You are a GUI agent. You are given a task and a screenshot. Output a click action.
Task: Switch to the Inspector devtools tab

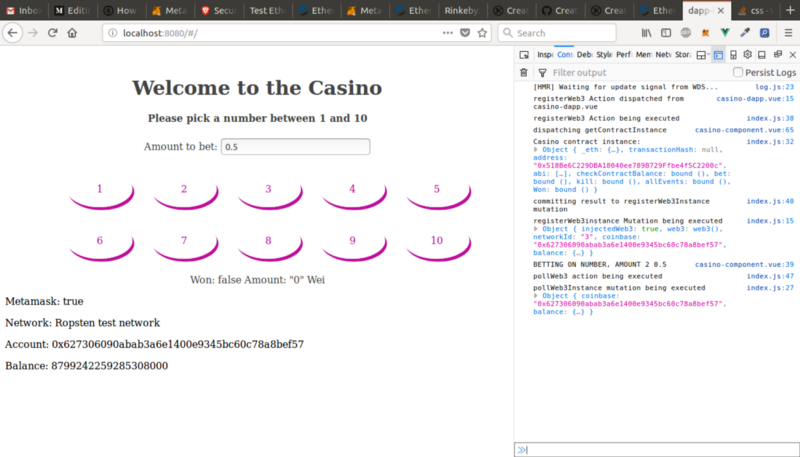pos(545,55)
